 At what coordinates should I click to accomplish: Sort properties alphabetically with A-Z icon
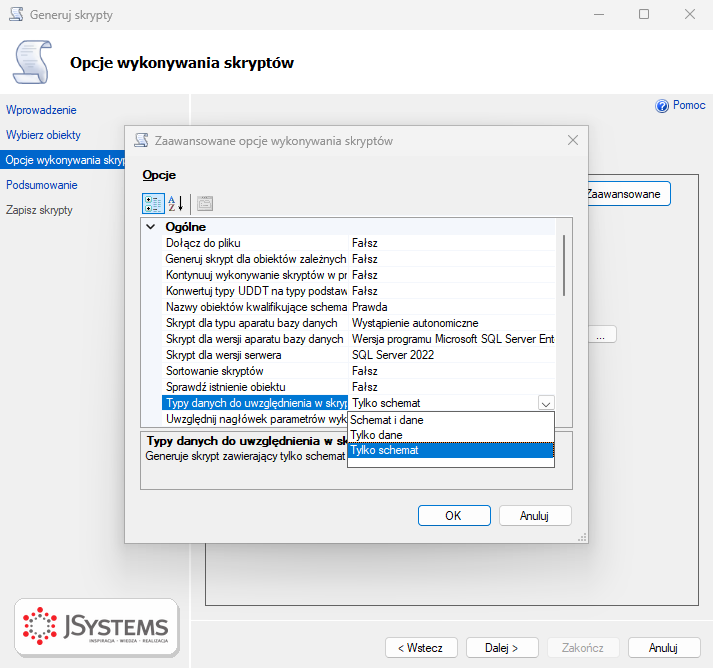(176, 203)
